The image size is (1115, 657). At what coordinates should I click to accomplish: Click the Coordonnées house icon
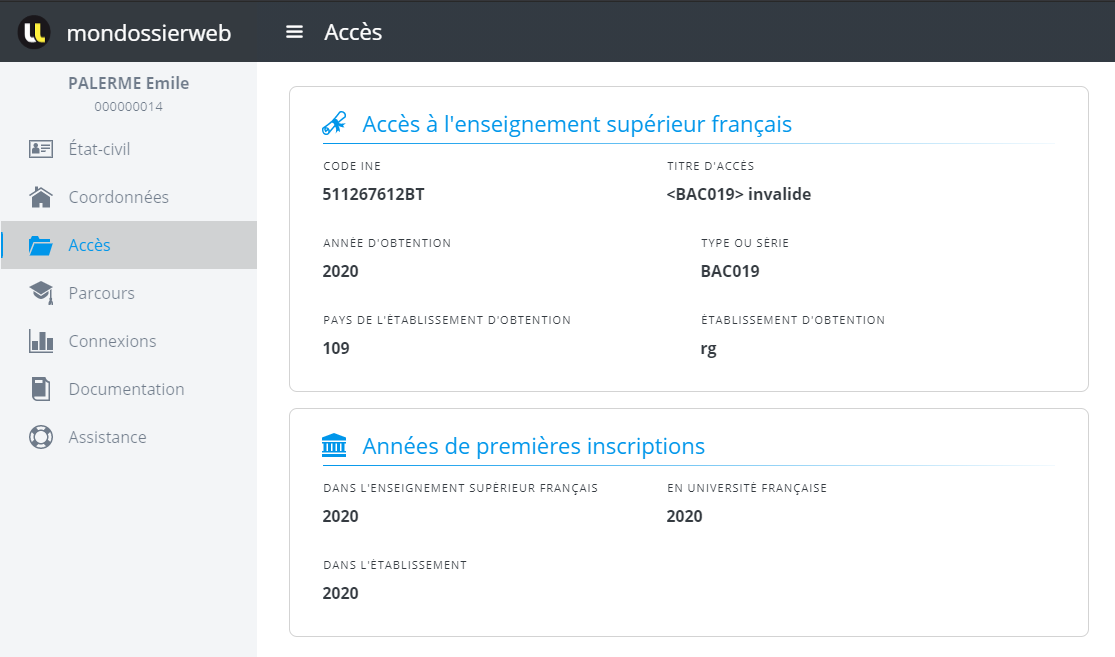pyautogui.click(x=41, y=197)
